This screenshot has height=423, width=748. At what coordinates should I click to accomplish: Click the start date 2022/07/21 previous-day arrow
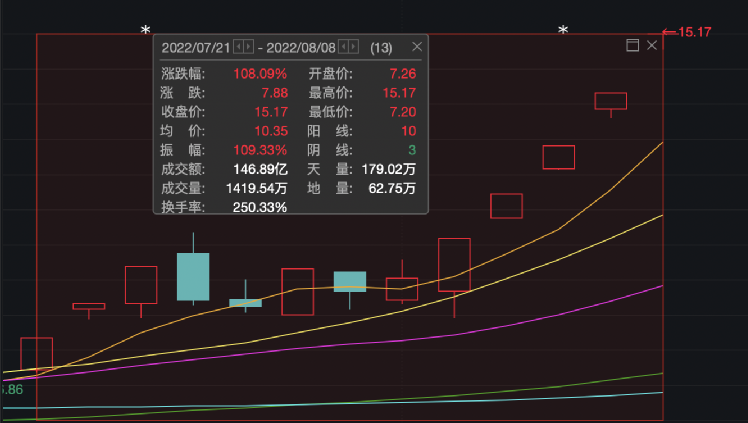238,47
